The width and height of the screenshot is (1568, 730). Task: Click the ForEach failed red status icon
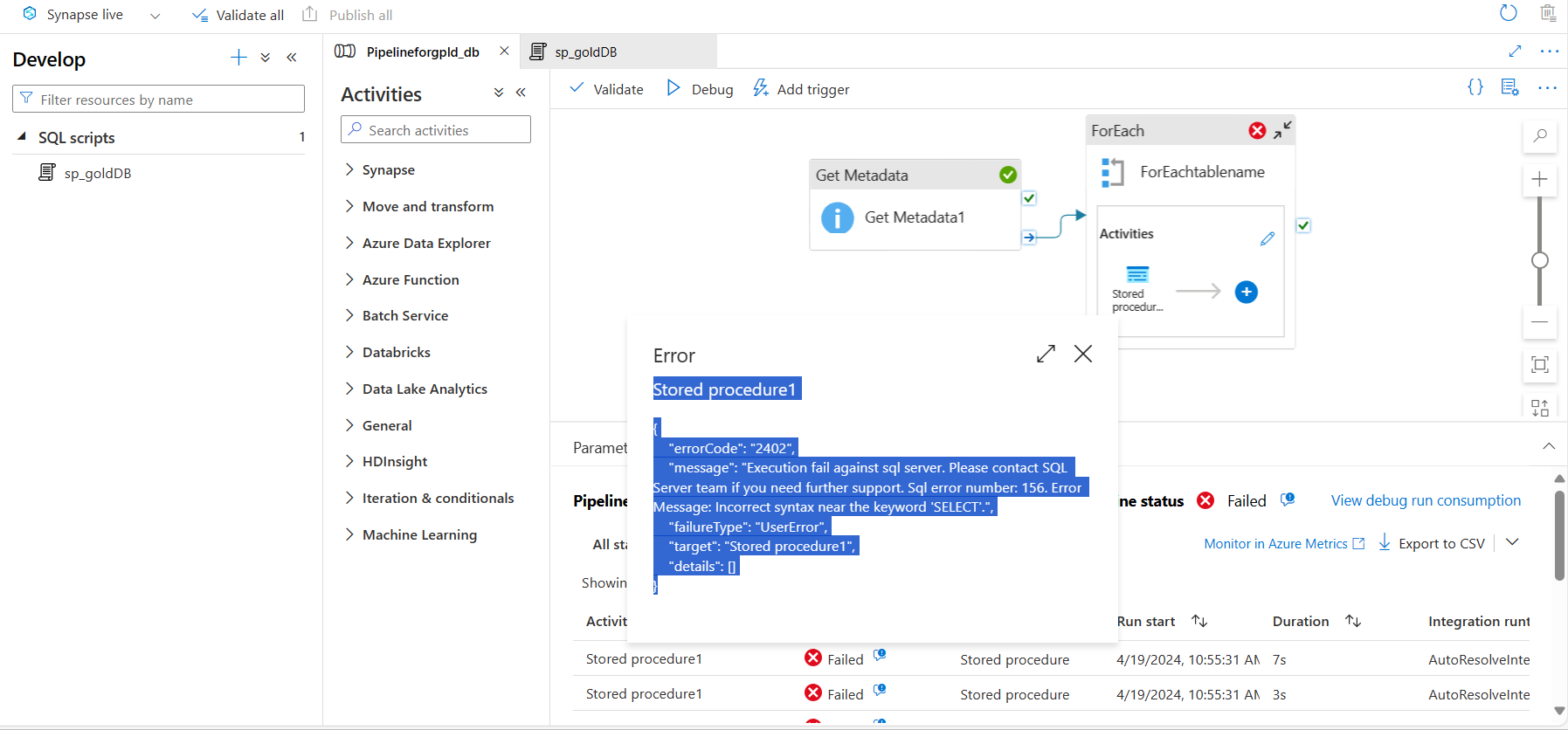coord(1257,130)
